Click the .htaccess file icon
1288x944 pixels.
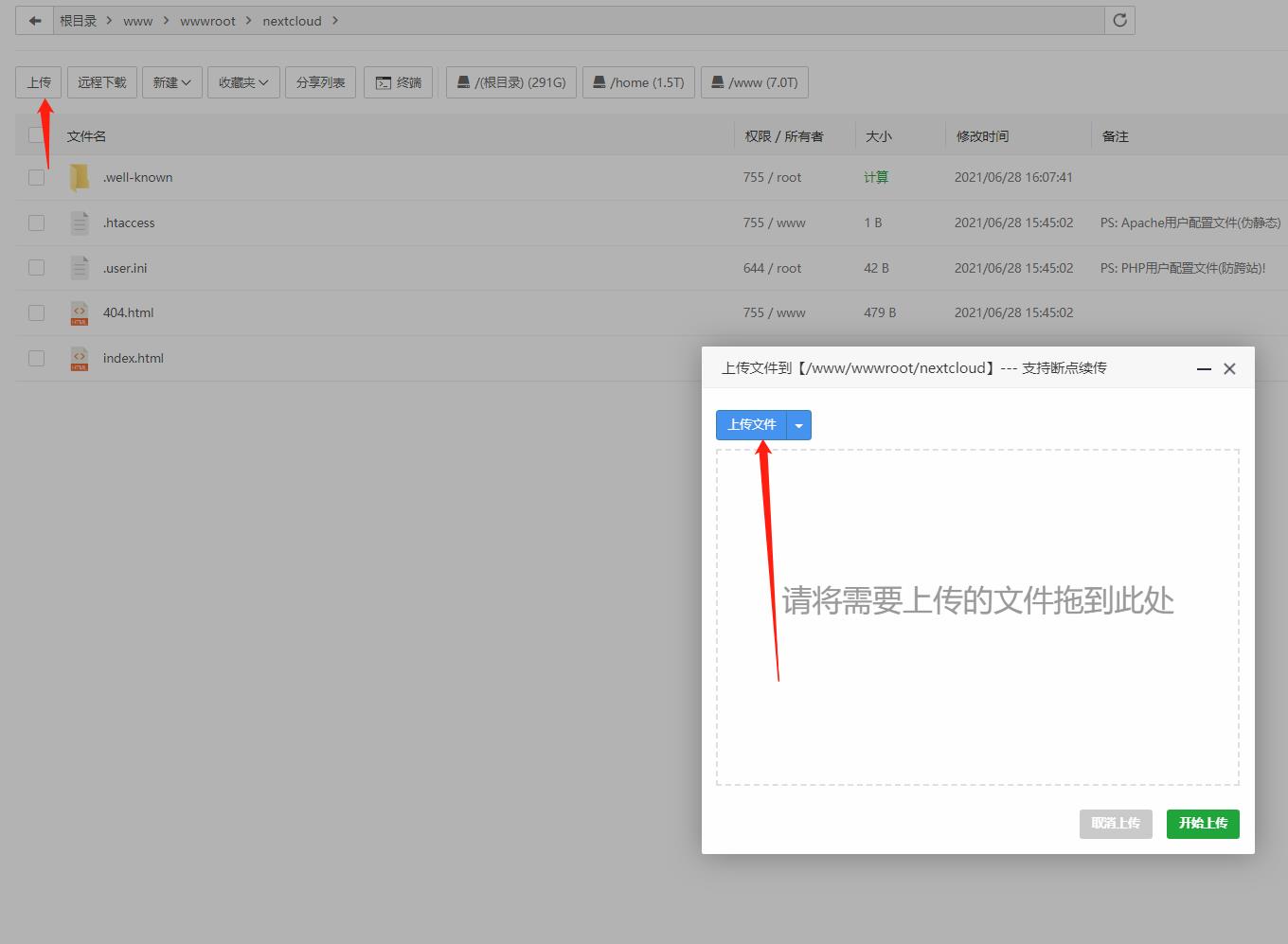(x=80, y=223)
